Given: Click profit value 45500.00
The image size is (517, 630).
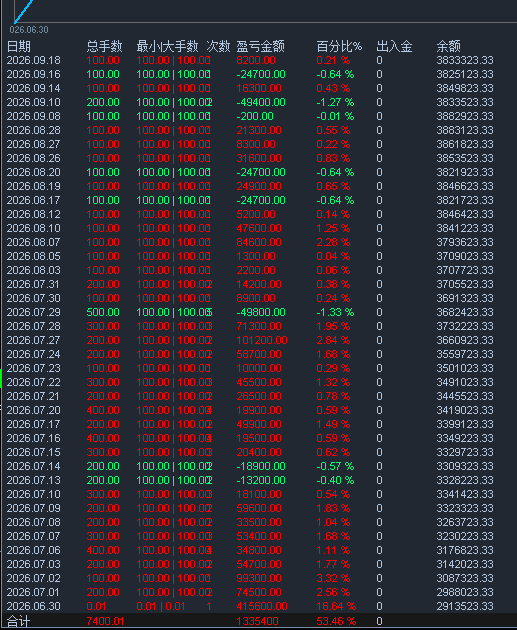Looking at the screenshot, I should pyautogui.click(x=259, y=382).
